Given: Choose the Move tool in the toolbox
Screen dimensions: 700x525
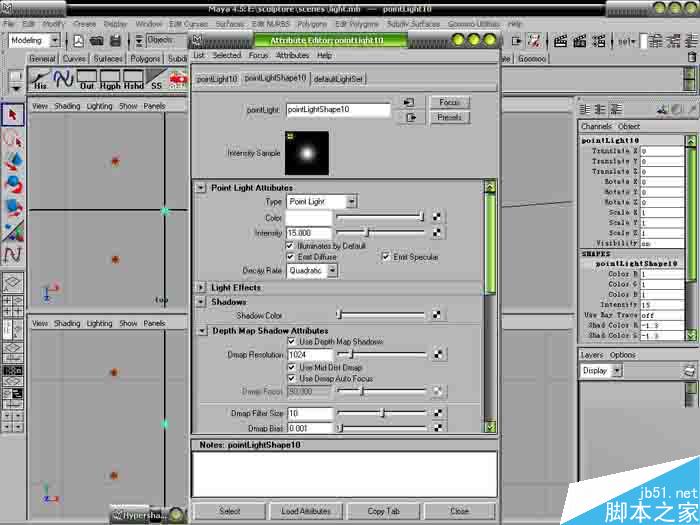Looking at the screenshot, I should pos(12,162).
